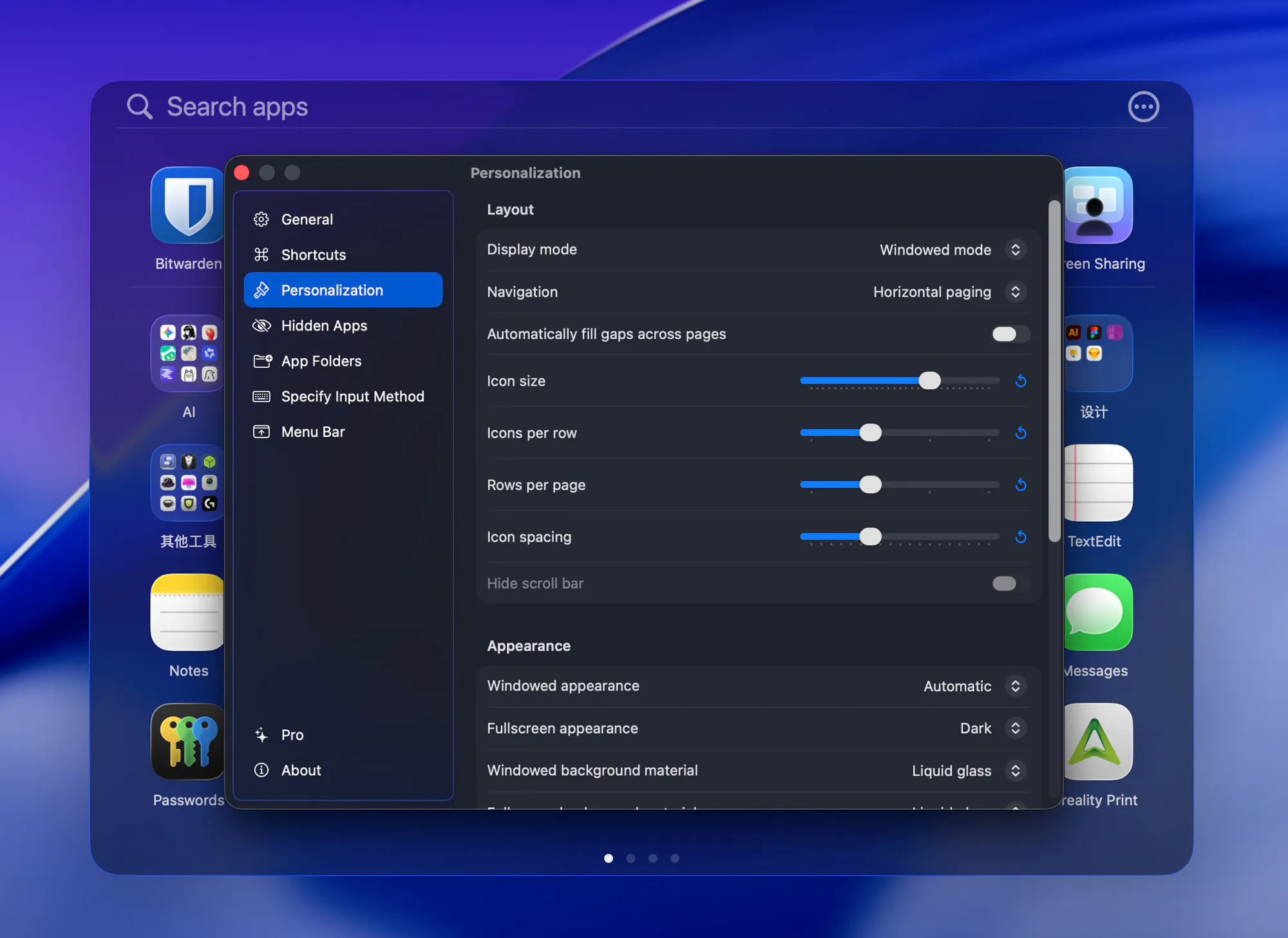Click the Icons per row slider

click(900, 433)
